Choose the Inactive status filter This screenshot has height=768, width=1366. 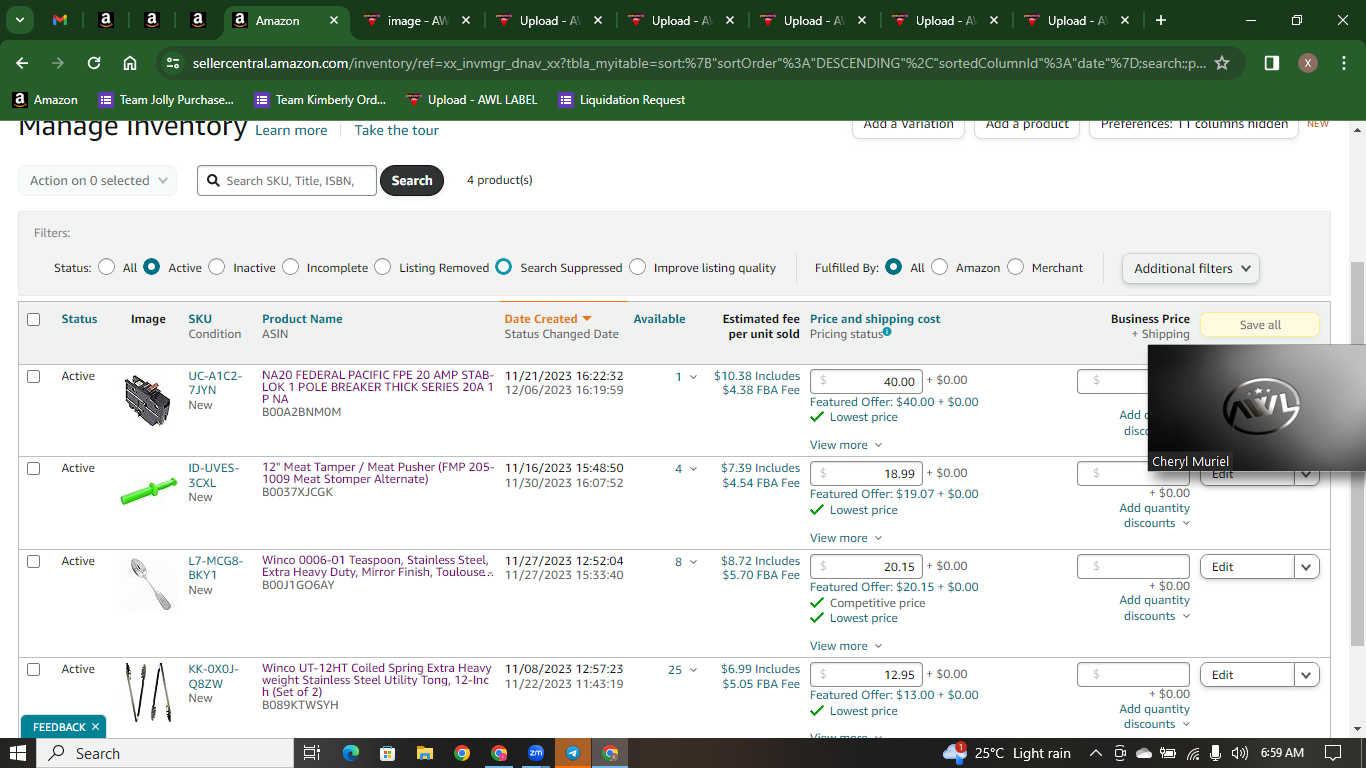point(217,267)
